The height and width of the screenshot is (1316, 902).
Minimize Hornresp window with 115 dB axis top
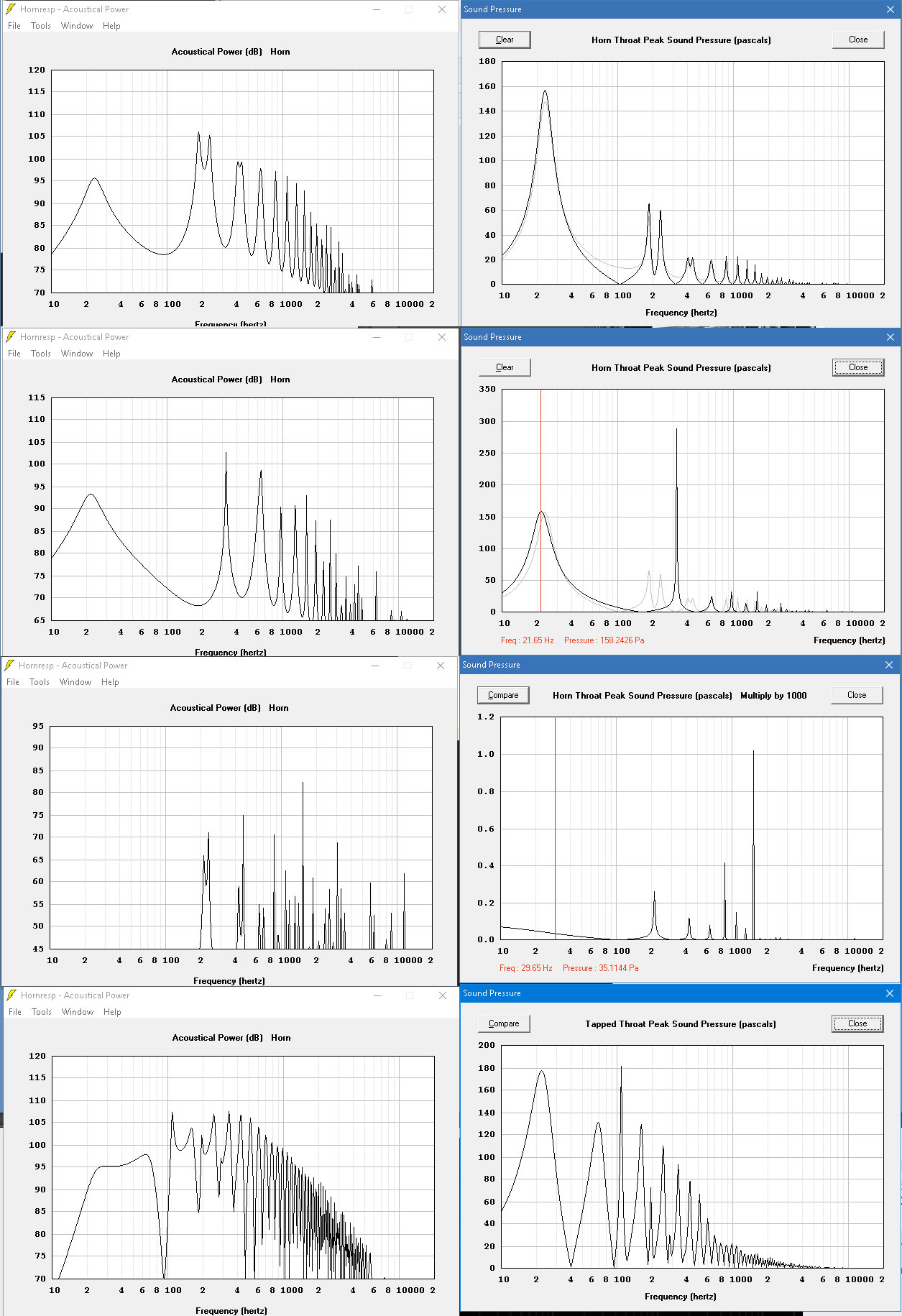[x=376, y=337]
